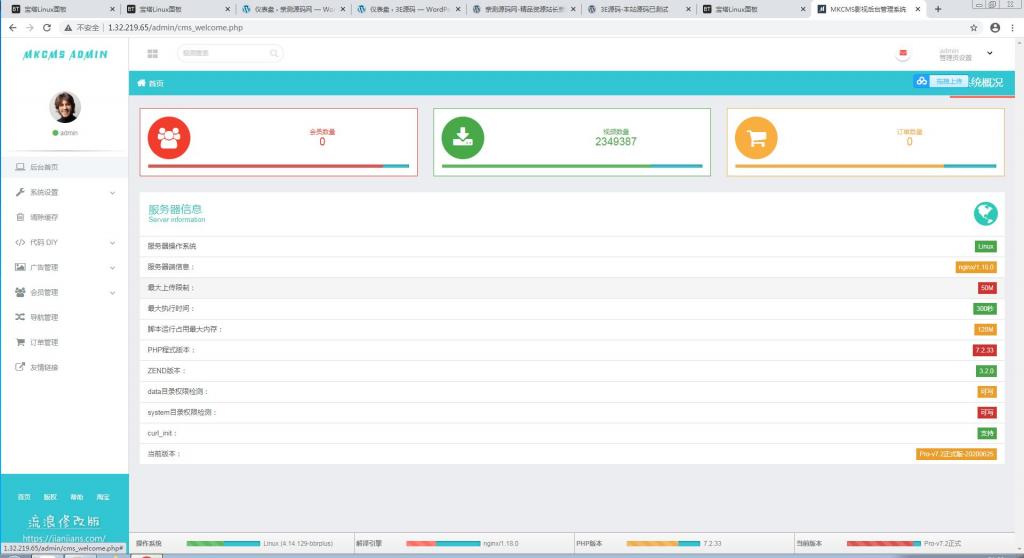The height and width of the screenshot is (558, 1024).
Task: Click the orange shopping cart icon
Action: click(x=756, y=138)
